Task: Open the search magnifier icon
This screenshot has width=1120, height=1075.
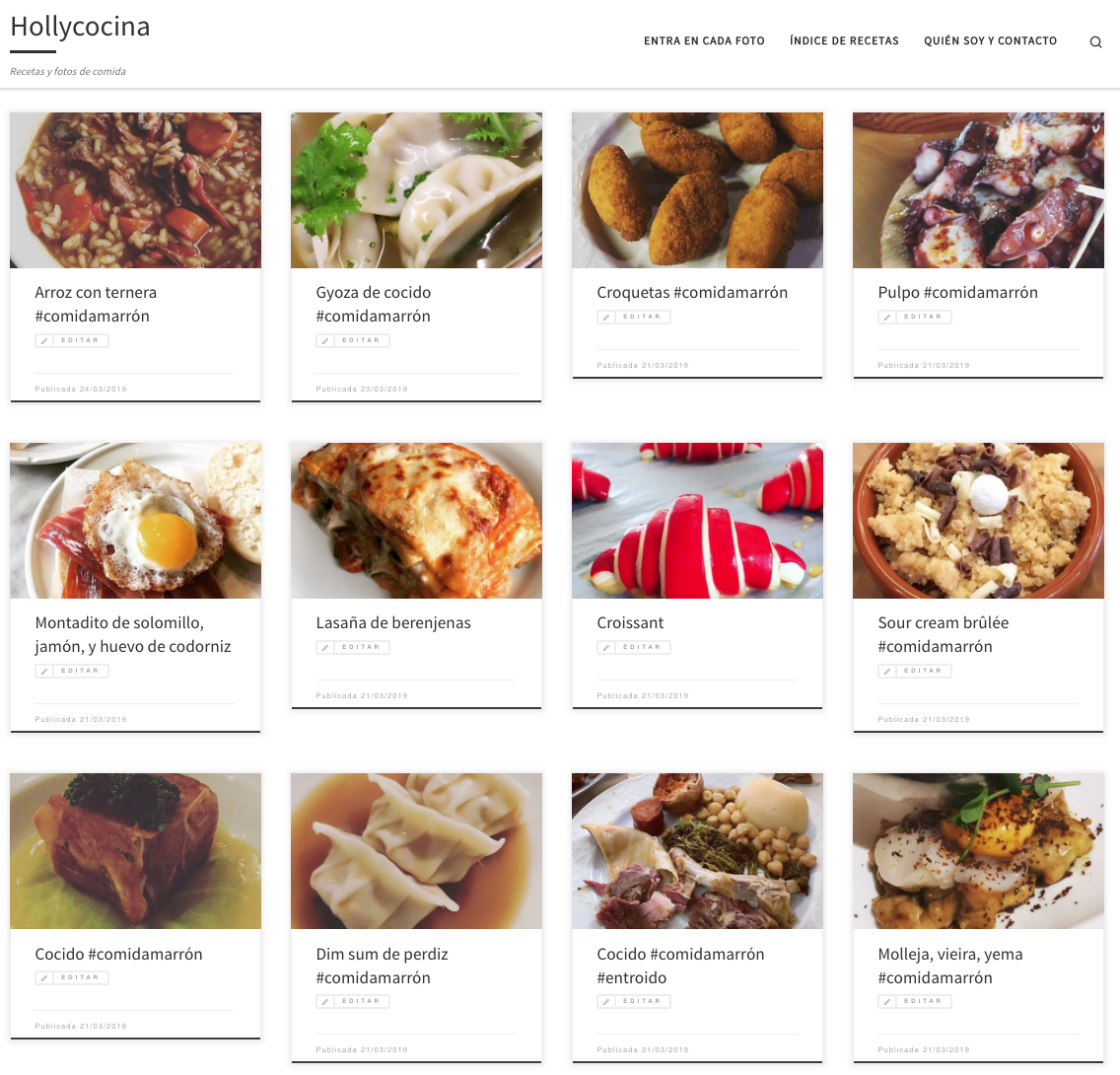Action: [x=1095, y=42]
